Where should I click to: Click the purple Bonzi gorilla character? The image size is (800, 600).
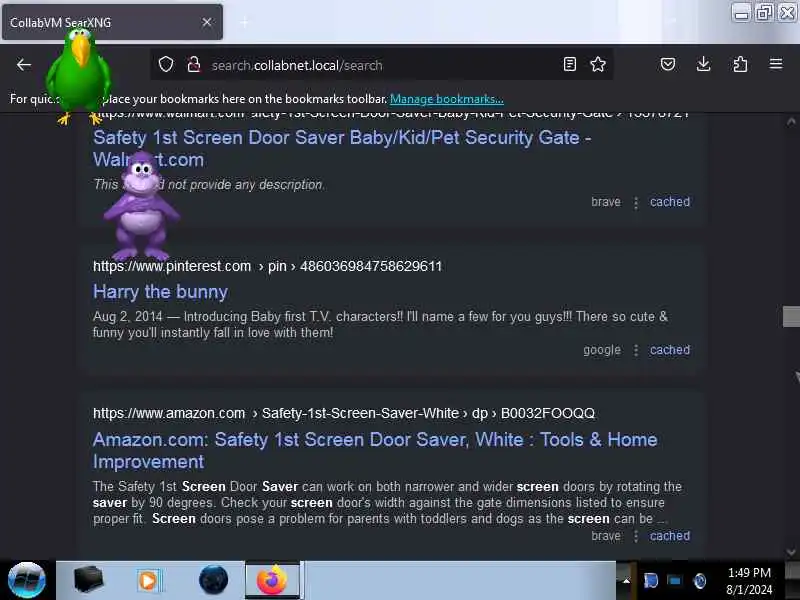pyautogui.click(x=141, y=207)
